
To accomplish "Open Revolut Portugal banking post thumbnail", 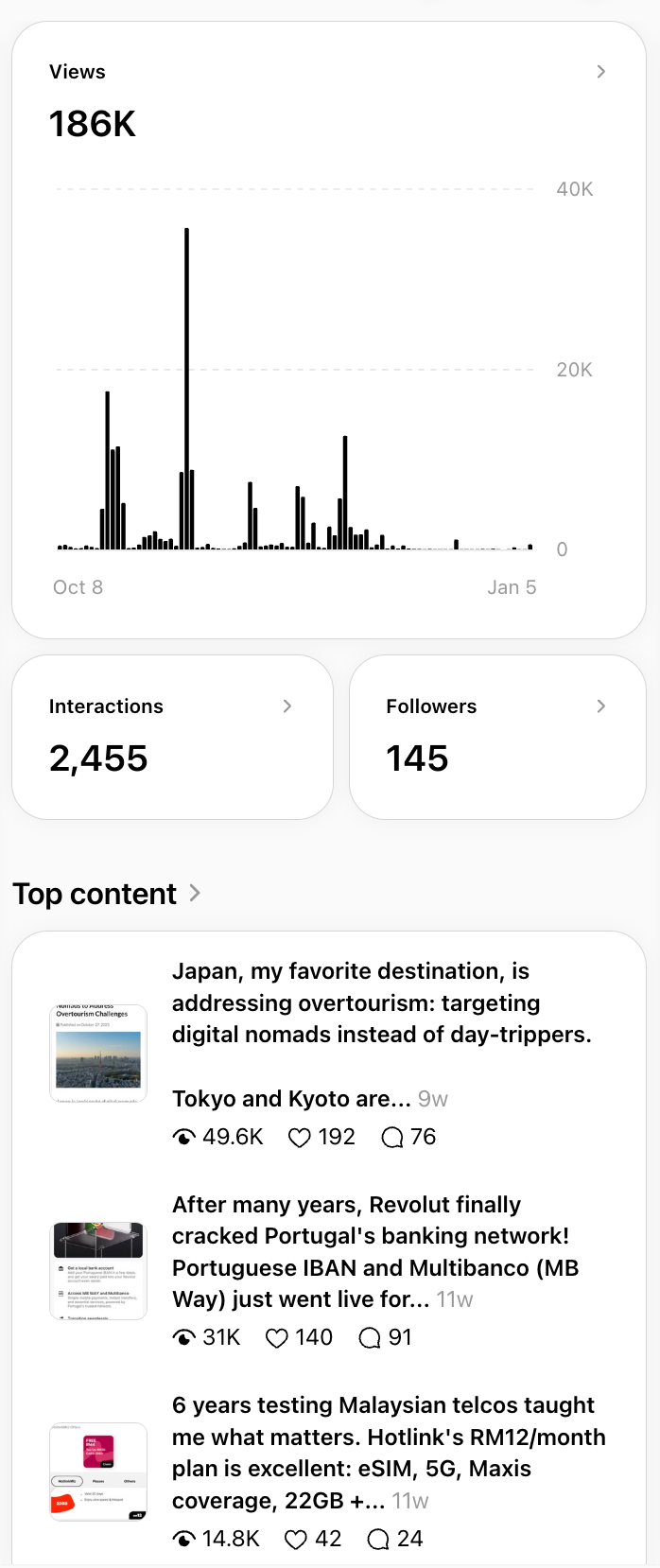I will (98, 1270).
